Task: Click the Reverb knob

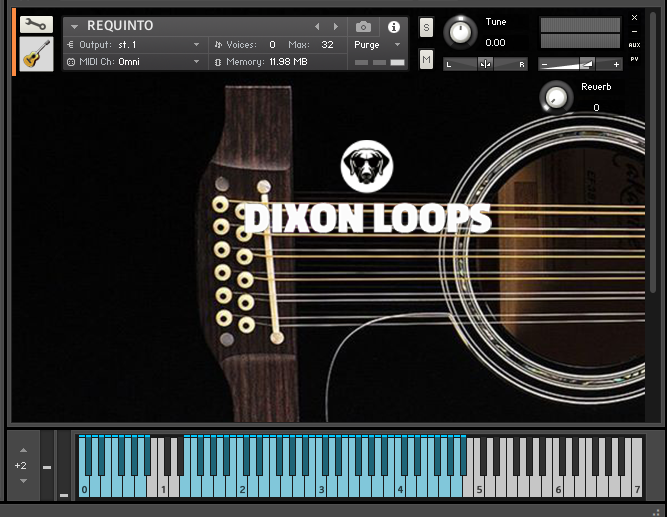Action: 555,97
